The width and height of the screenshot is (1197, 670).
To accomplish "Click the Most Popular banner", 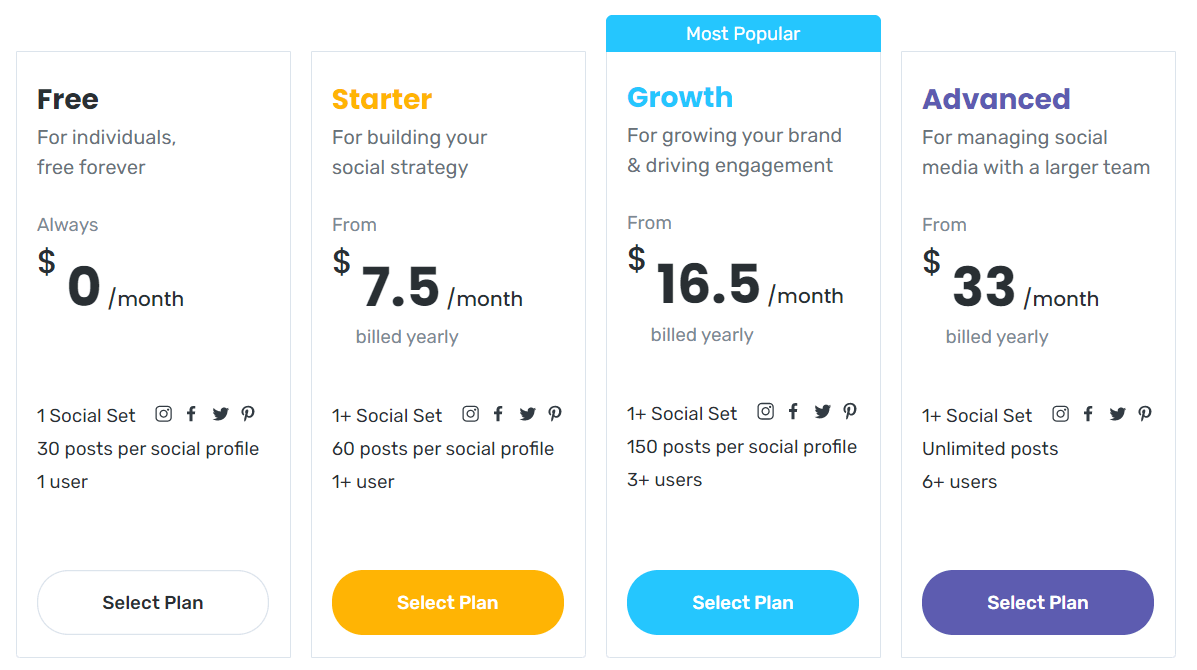I will point(744,34).
